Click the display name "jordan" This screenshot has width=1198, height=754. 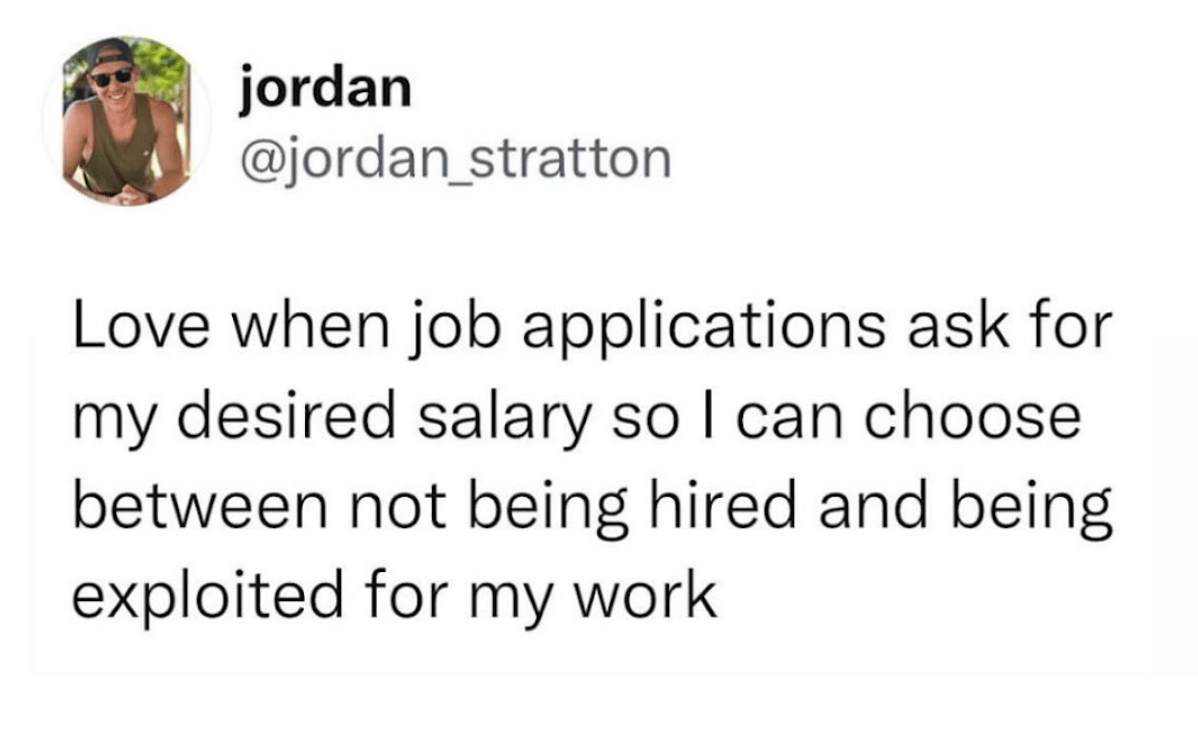tap(326, 90)
